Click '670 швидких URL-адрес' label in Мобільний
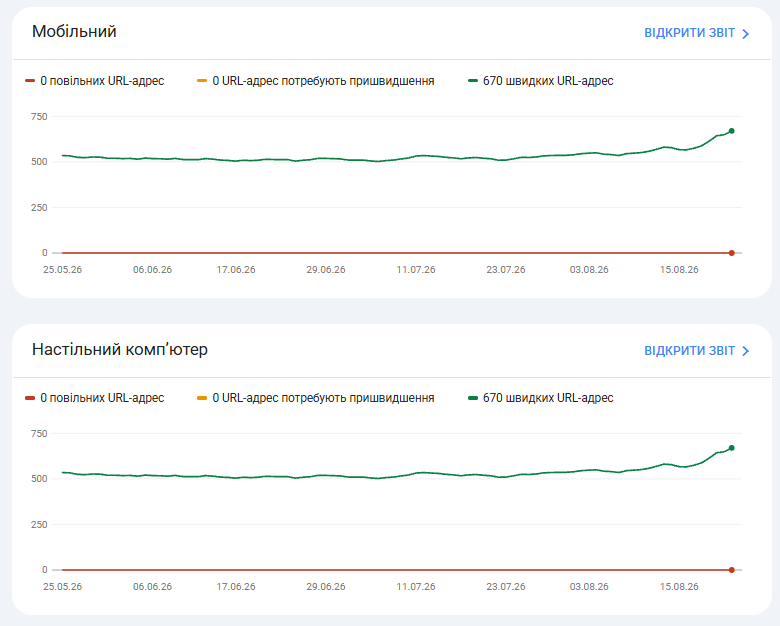Image resolution: width=780 pixels, height=626 pixels. [548, 81]
